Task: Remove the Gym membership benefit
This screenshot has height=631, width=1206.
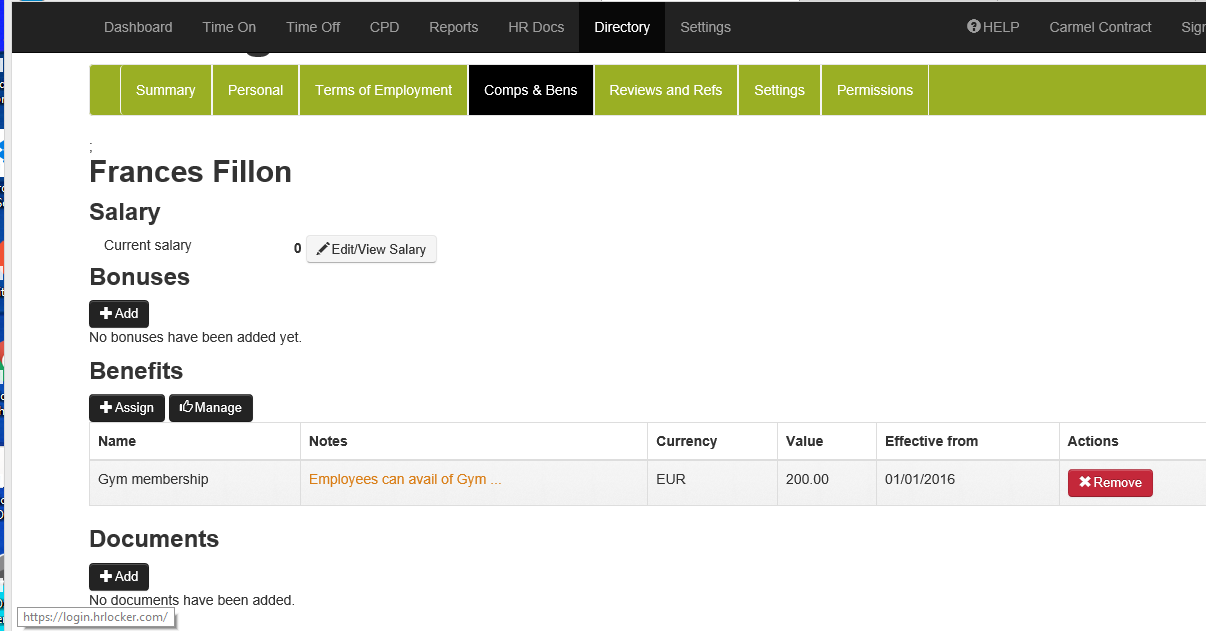Action: 1110,483
